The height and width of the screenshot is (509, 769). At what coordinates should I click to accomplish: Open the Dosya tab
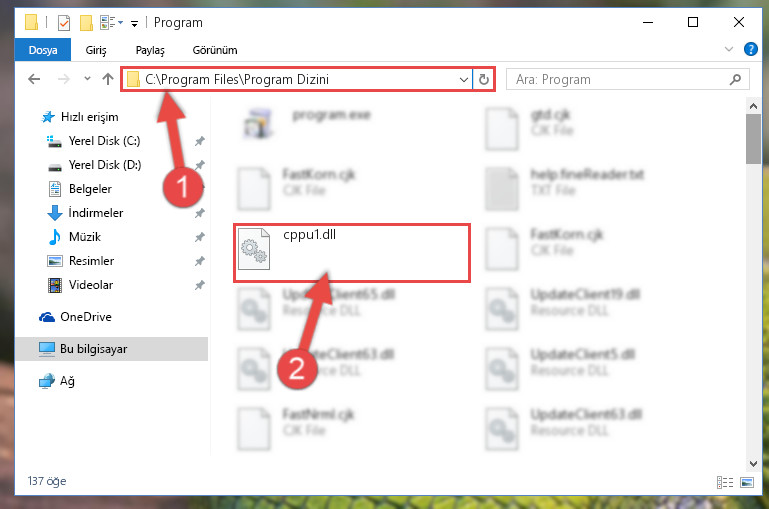pos(43,50)
